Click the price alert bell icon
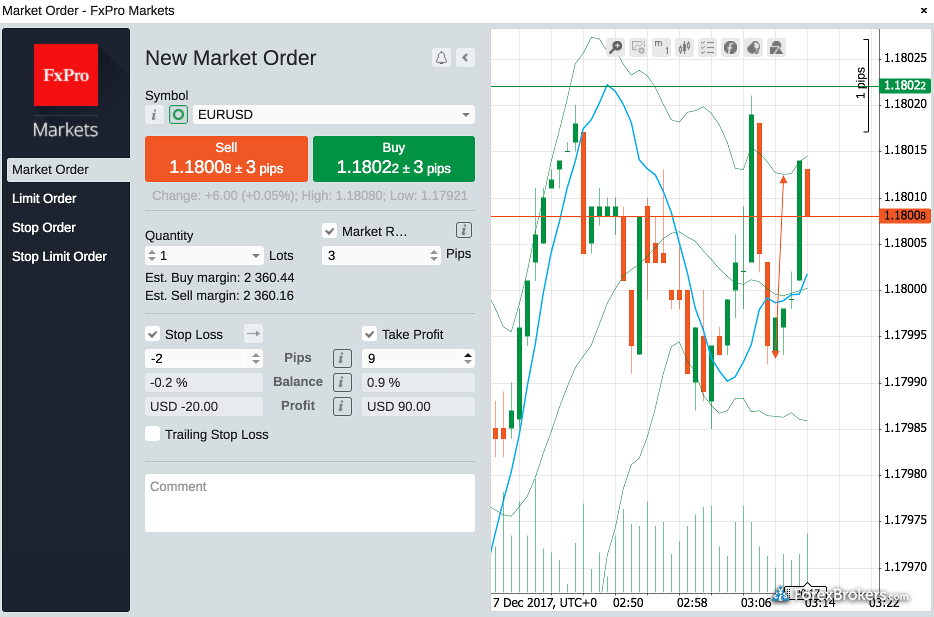This screenshot has width=934, height=617. [441, 58]
